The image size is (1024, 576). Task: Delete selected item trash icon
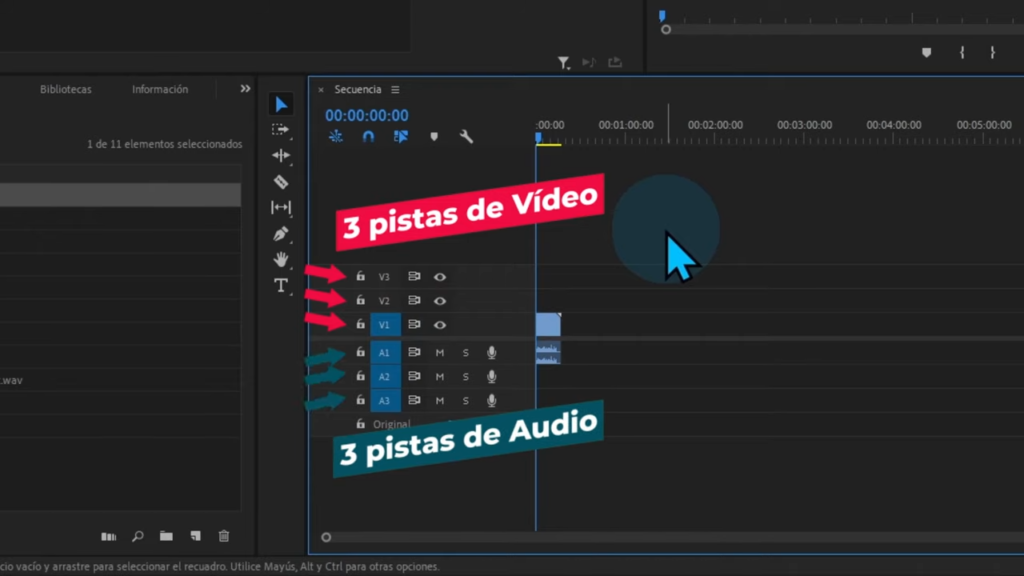click(224, 536)
